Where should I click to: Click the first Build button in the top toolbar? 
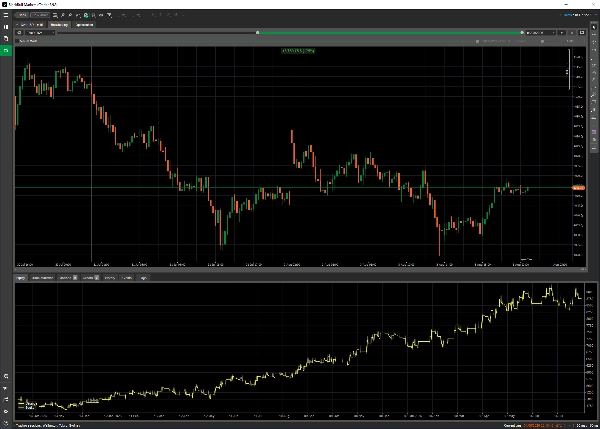click(x=21, y=15)
